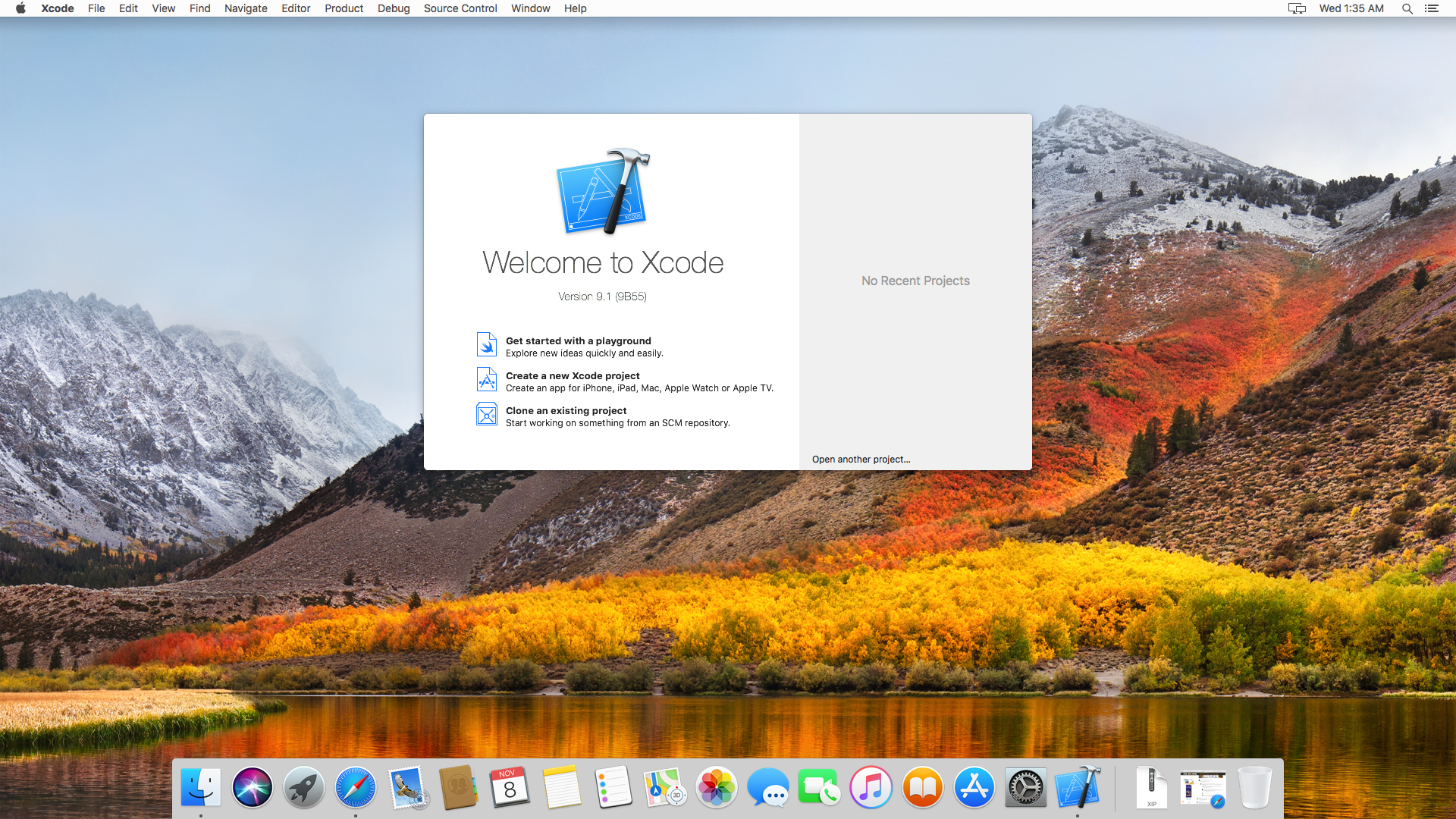Open the Edit menu
The height and width of the screenshot is (819, 1456).
point(128,8)
